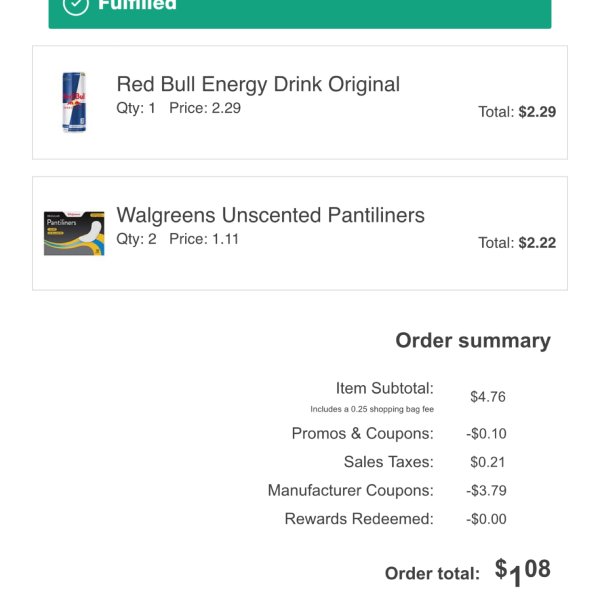This screenshot has height=600, width=600.
Task: Click the Sales Taxes amount $0.21
Action: coord(488,462)
